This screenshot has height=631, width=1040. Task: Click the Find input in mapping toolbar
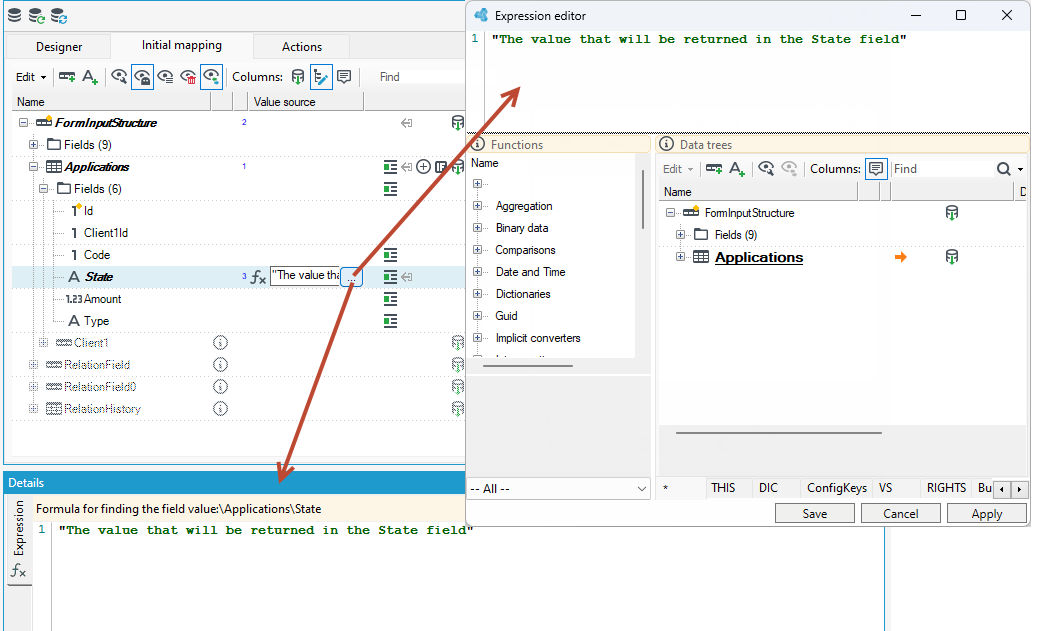(x=419, y=77)
